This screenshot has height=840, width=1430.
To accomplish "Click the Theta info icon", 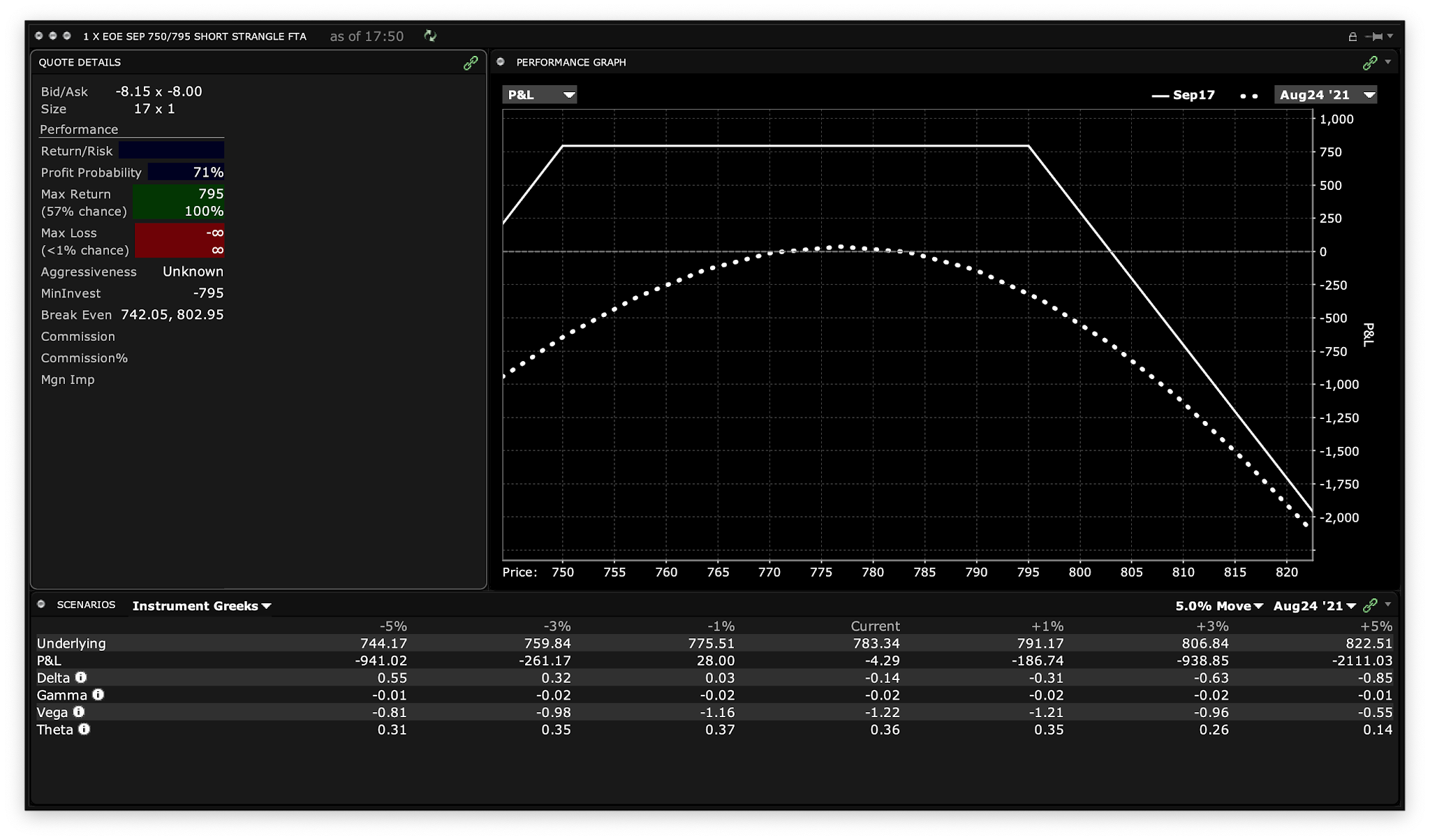I will [x=84, y=730].
